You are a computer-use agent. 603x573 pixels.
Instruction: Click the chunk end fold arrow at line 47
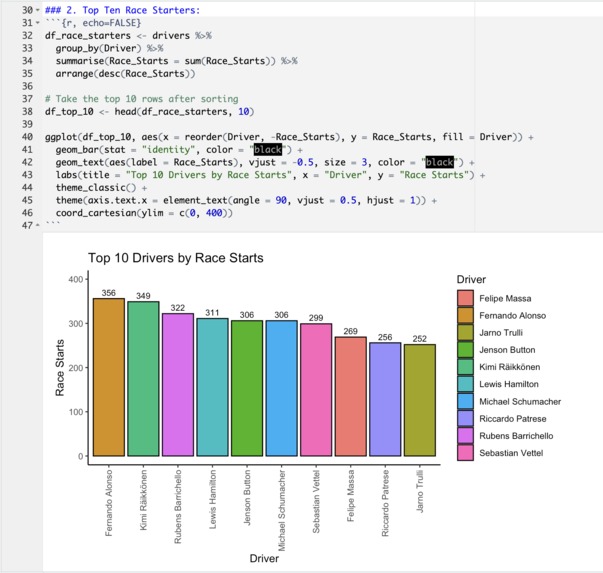pos(38,225)
